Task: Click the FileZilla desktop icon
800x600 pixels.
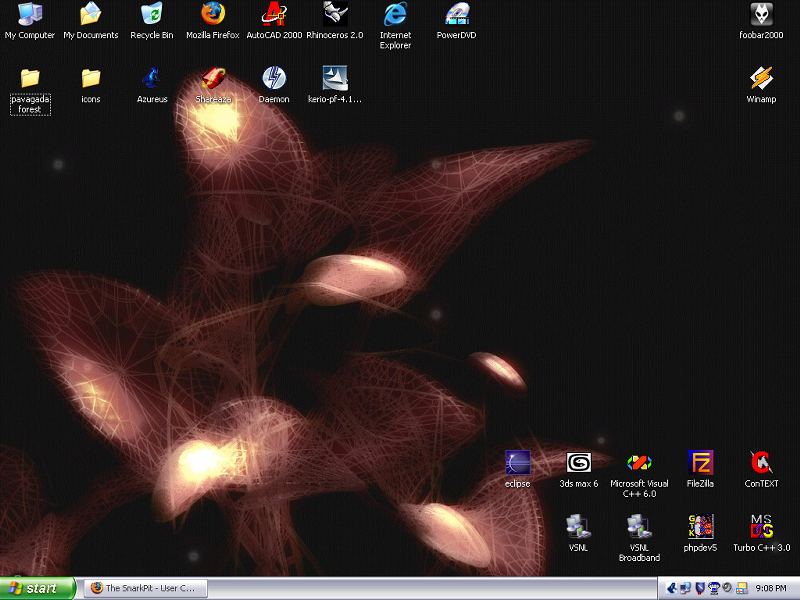Action: click(701, 463)
